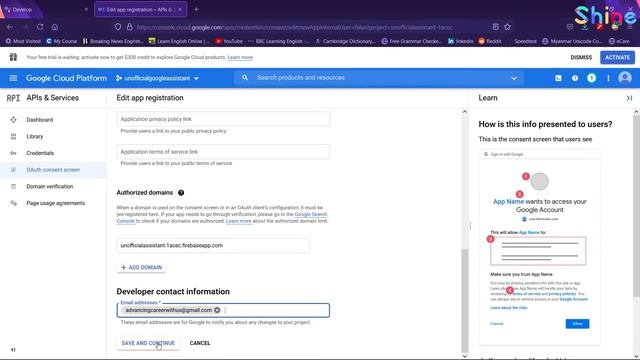Open Page usage agreements in sidebar
The image size is (640, 360).
point(53,203)
